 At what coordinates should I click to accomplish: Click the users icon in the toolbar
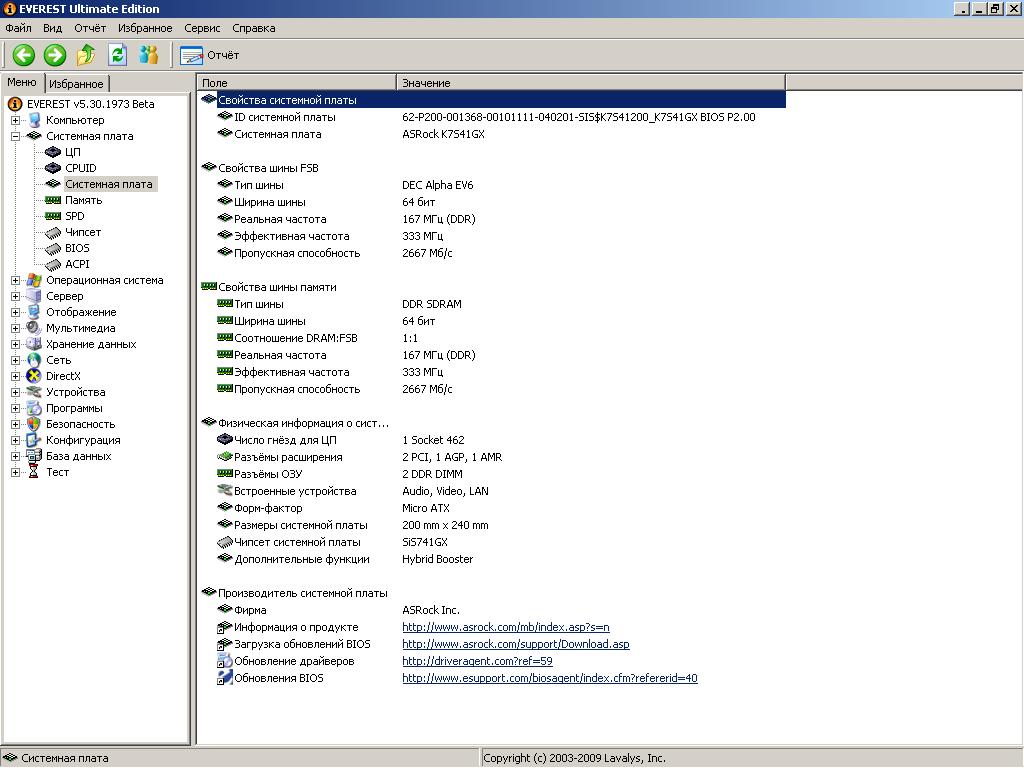[149, 55]
